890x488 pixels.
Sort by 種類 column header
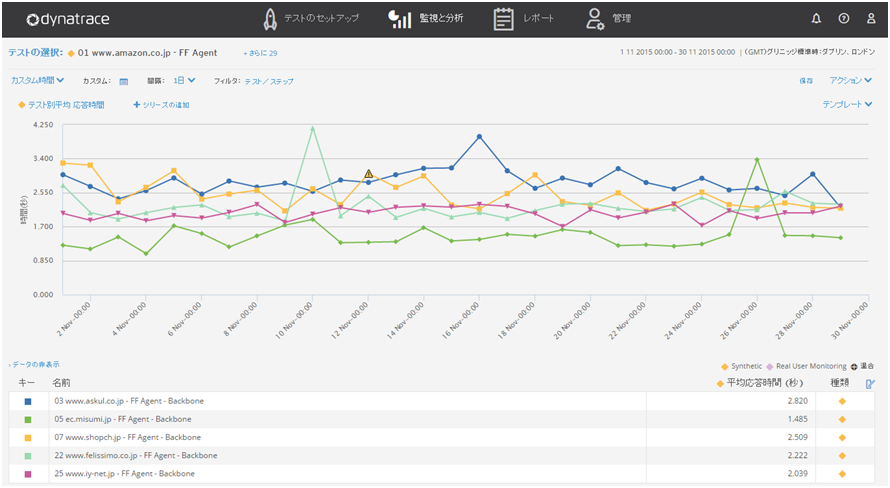tap(839, 383)
